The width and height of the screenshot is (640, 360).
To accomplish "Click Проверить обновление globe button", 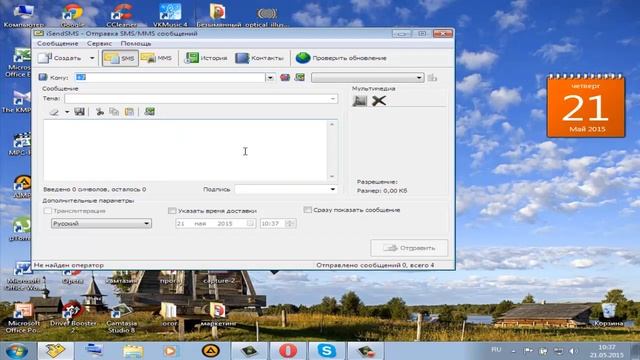I will [341, 58].
